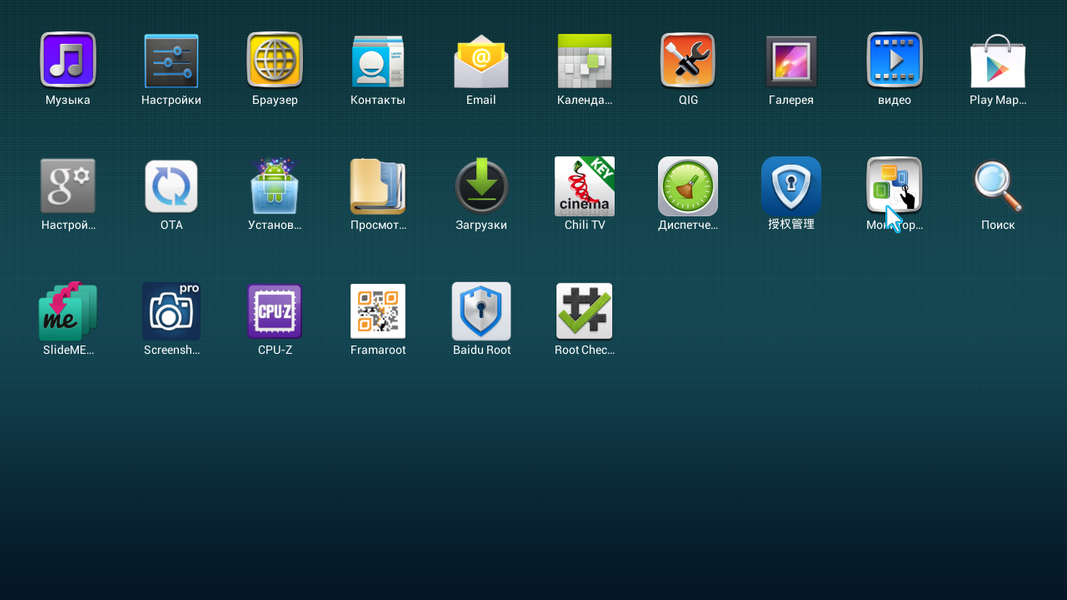The height and width of the screenshot is (600, 1067).
Task: Open the Поиск search app
Action: point(998,187)
